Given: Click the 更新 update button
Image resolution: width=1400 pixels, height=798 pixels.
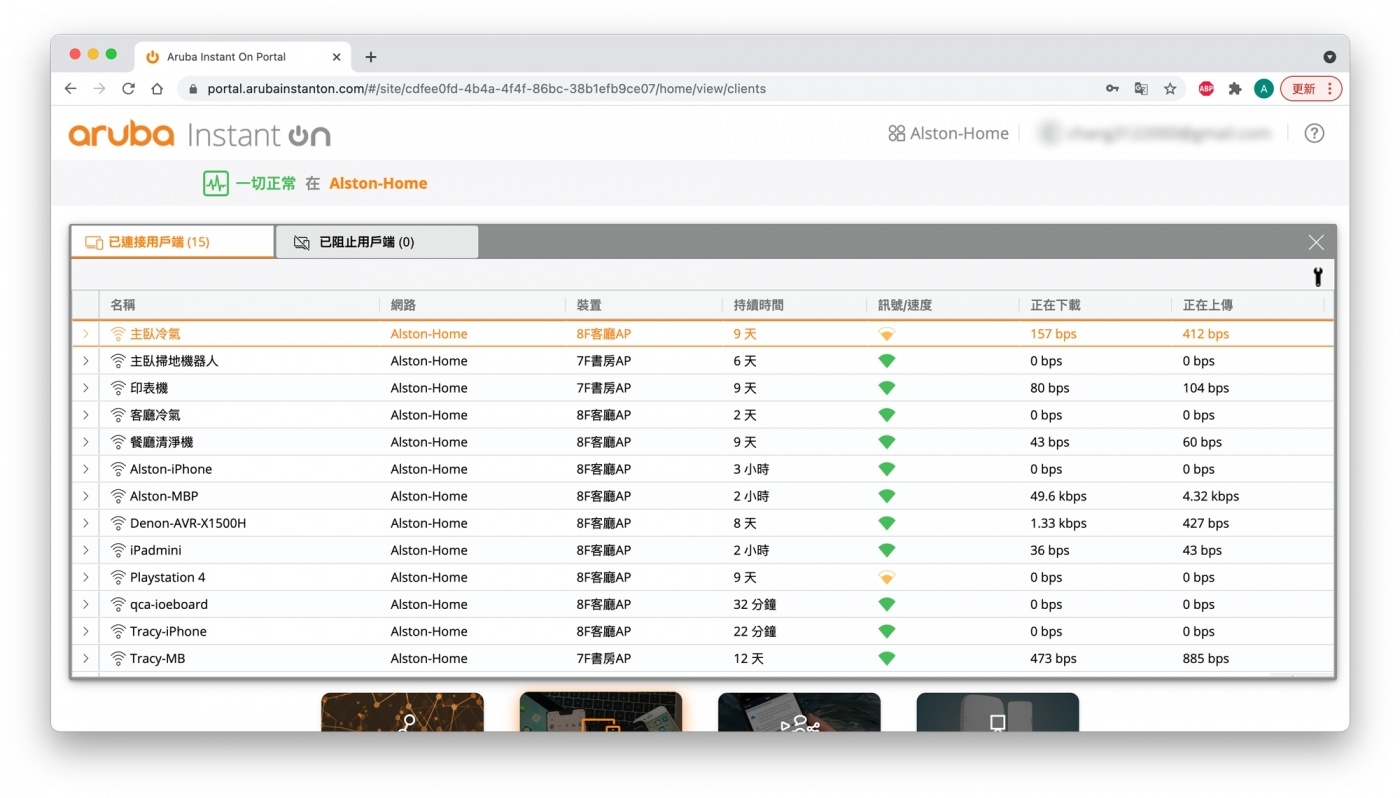Looking at the screenshot, I should pos(1311,88).
